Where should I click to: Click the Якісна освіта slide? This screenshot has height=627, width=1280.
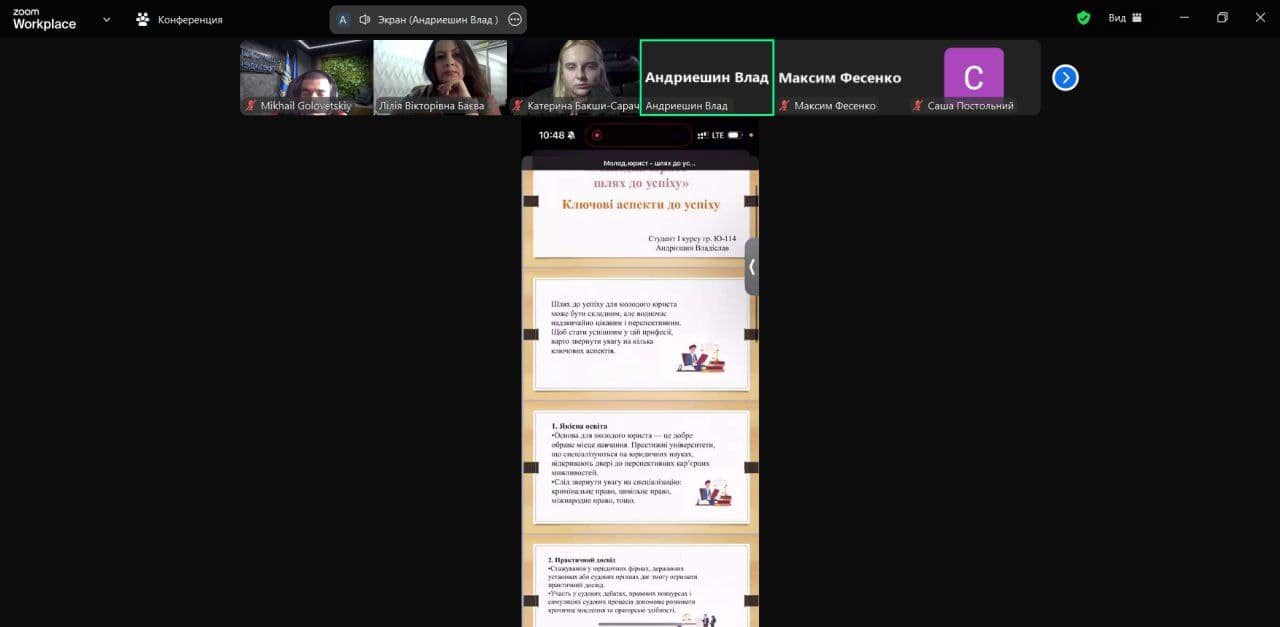click(640, 467)
